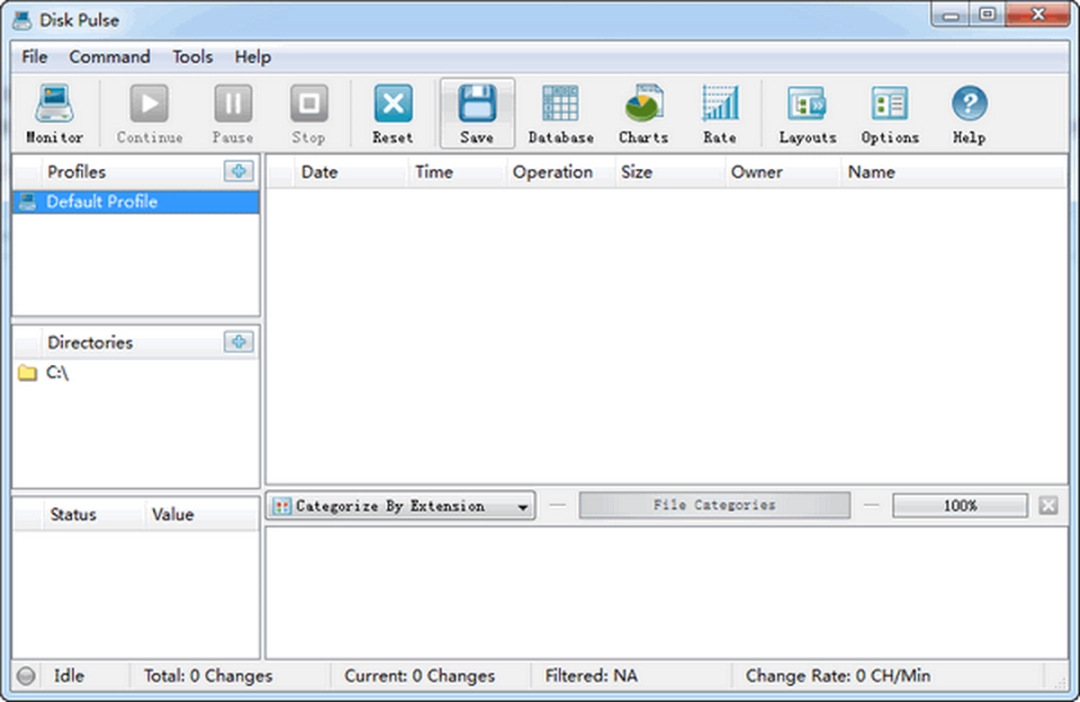1080x702 pixels.
Task: Stop the current monitoring session
Action: coord(308,110)
